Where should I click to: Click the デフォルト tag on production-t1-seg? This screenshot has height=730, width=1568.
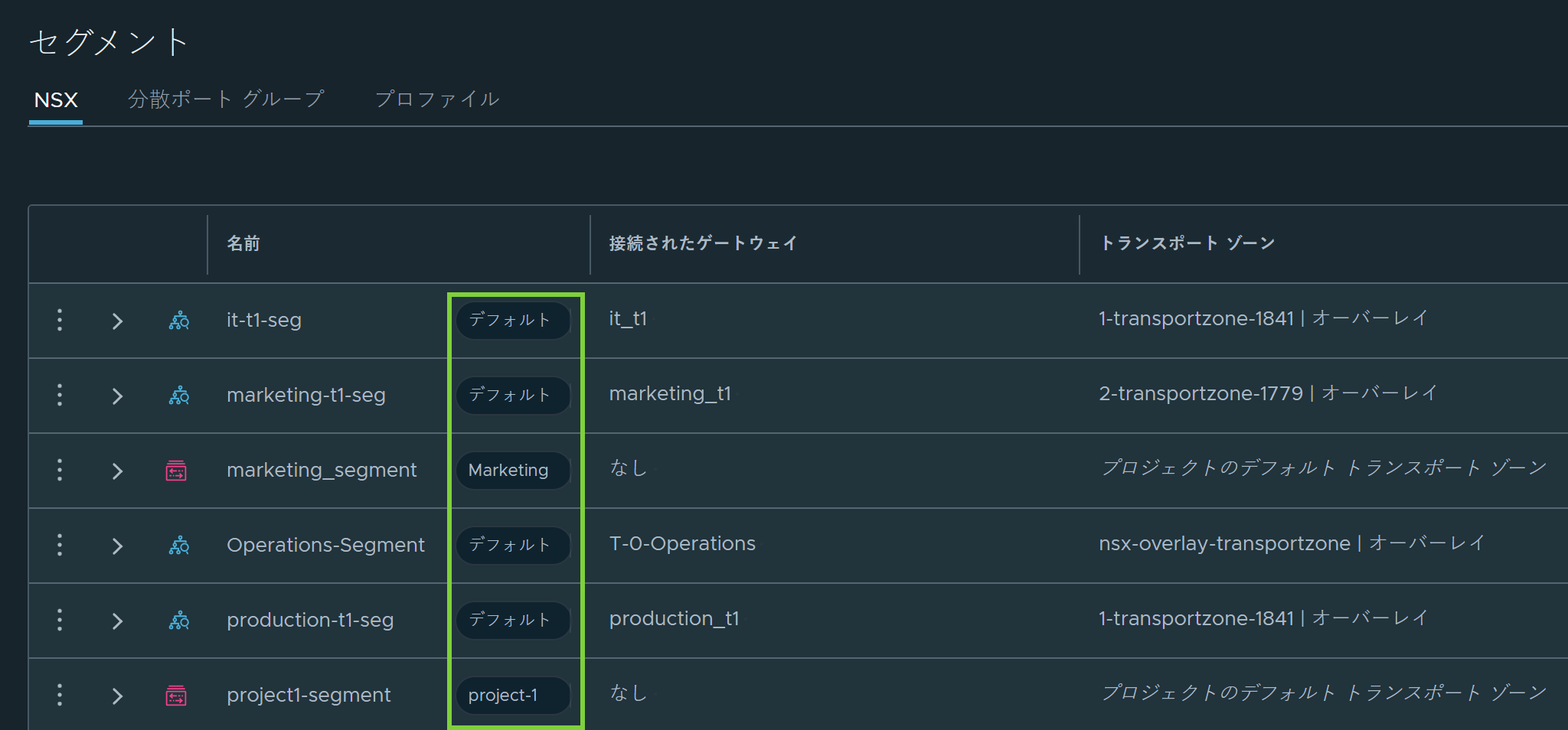pos(513,620)
